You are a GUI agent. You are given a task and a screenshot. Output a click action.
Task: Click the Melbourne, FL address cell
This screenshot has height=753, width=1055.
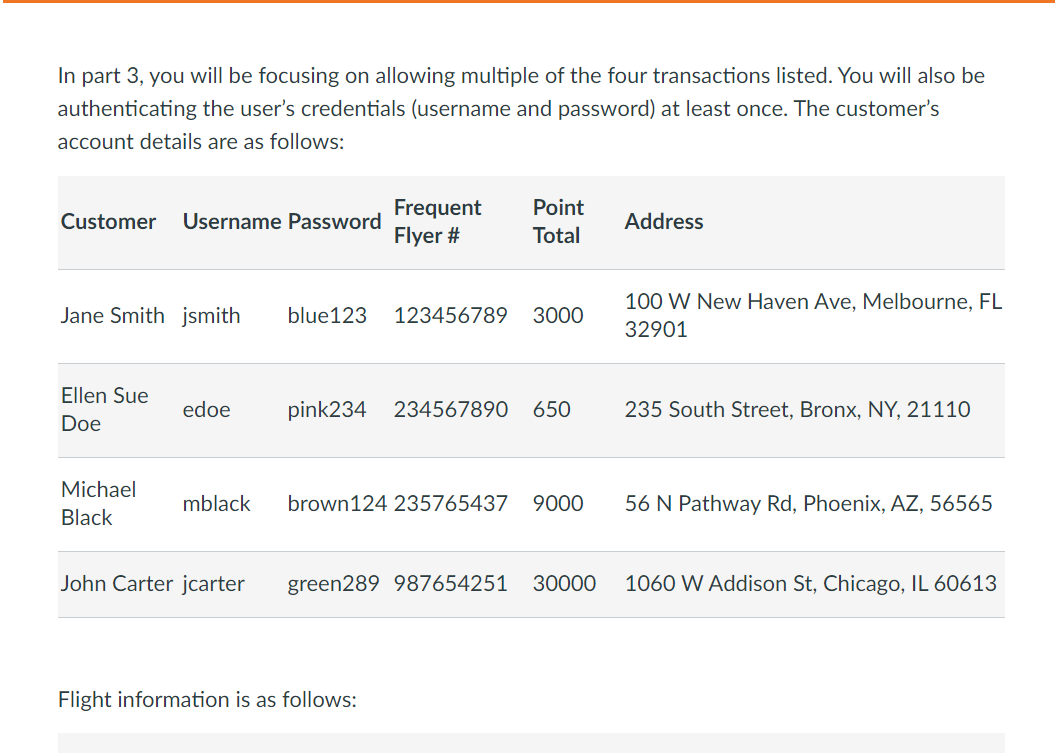pyautogui.click(x=813, y=316)
